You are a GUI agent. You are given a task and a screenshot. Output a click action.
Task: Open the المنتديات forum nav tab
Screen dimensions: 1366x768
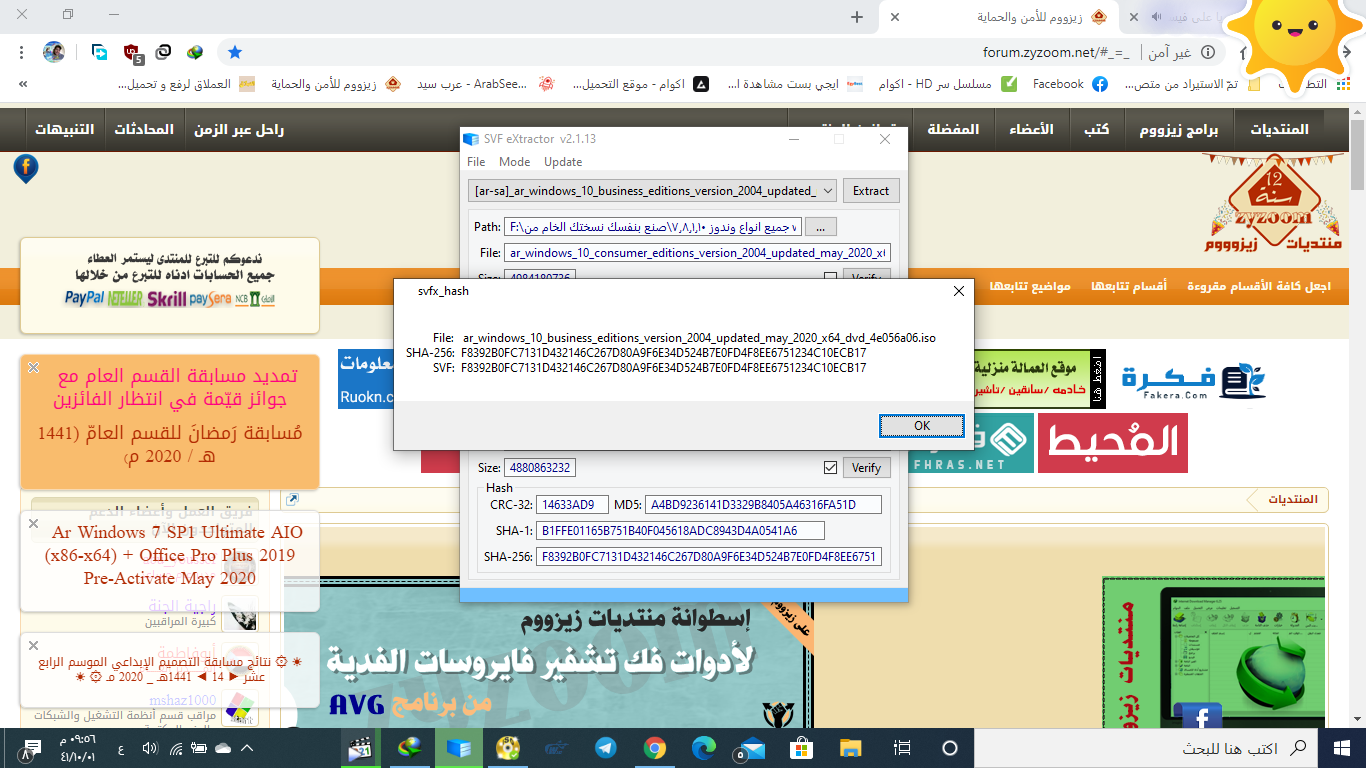click(1279, 130)
